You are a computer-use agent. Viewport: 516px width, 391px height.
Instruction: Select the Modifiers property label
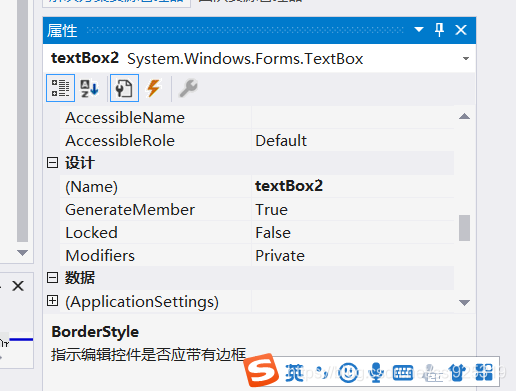click(x=100, y=256)
